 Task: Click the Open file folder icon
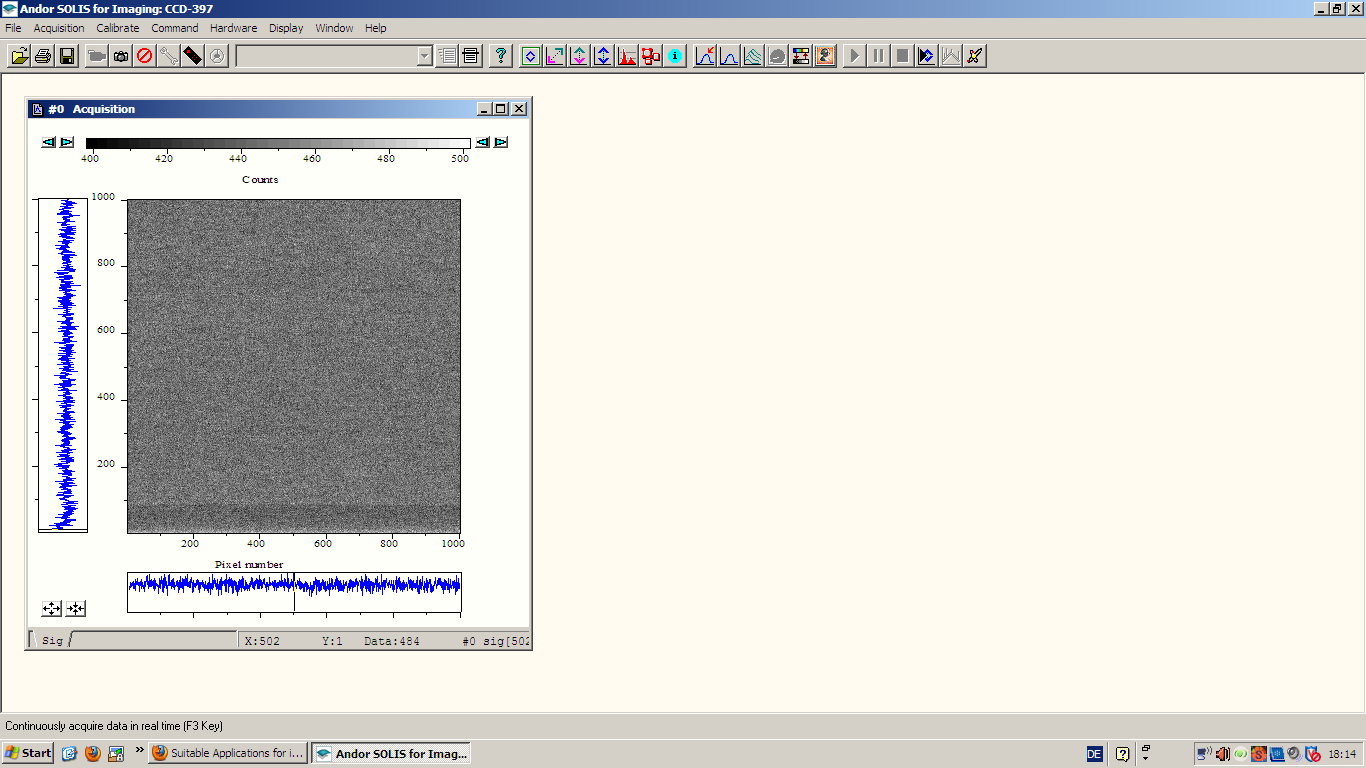click(x=19, y=56)
